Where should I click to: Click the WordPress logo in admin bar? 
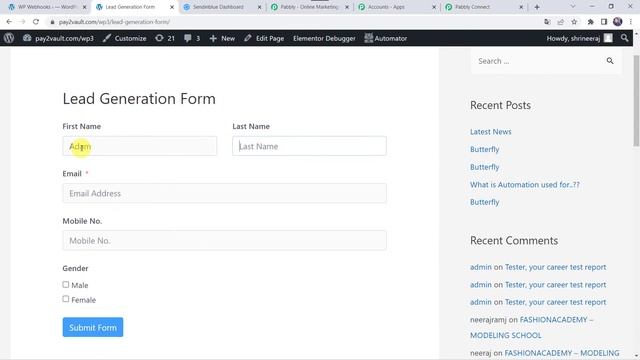9,38
